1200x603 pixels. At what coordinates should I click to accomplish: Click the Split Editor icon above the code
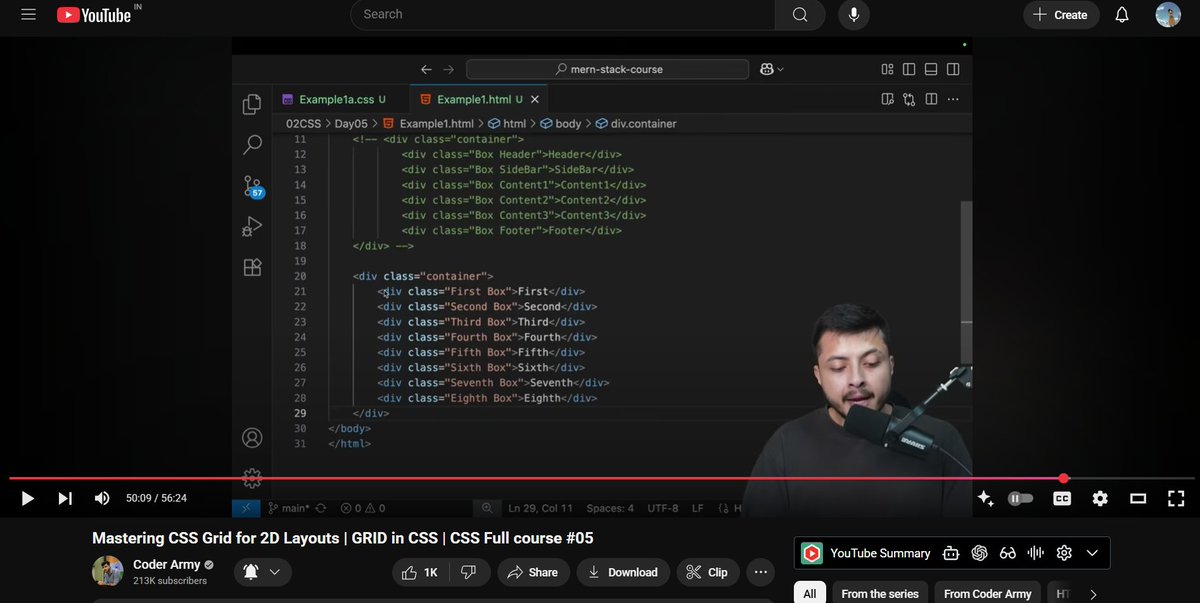(x=931, y=99)
